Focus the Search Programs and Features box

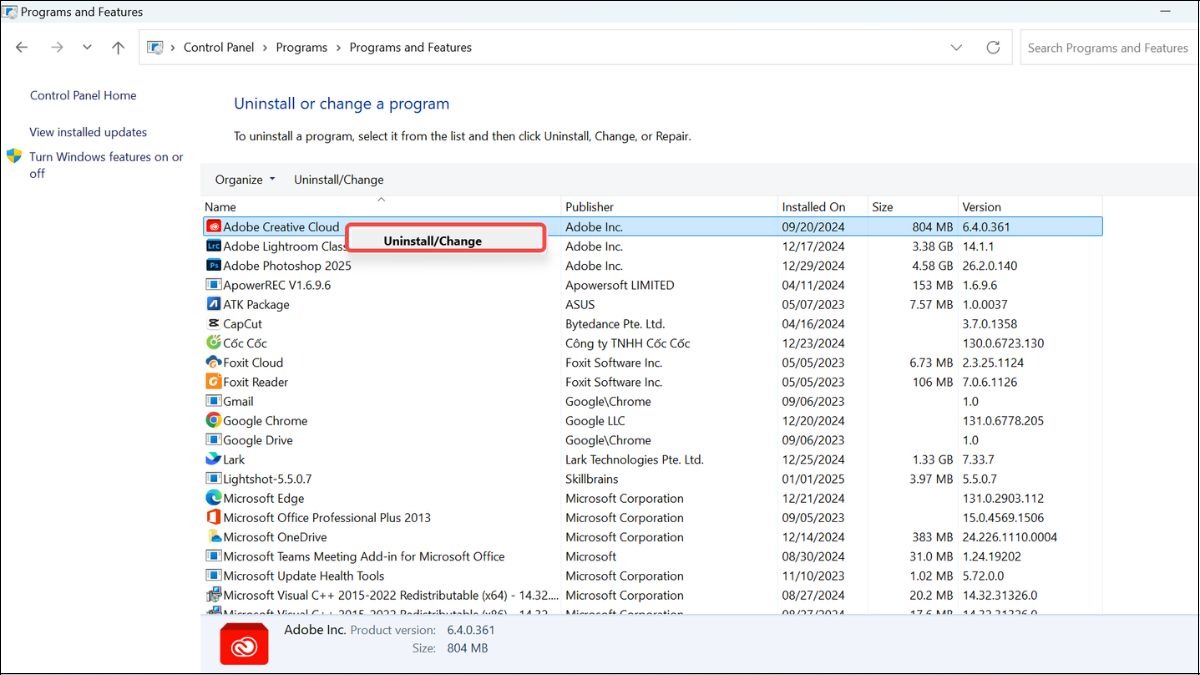tap(1109, 48)
